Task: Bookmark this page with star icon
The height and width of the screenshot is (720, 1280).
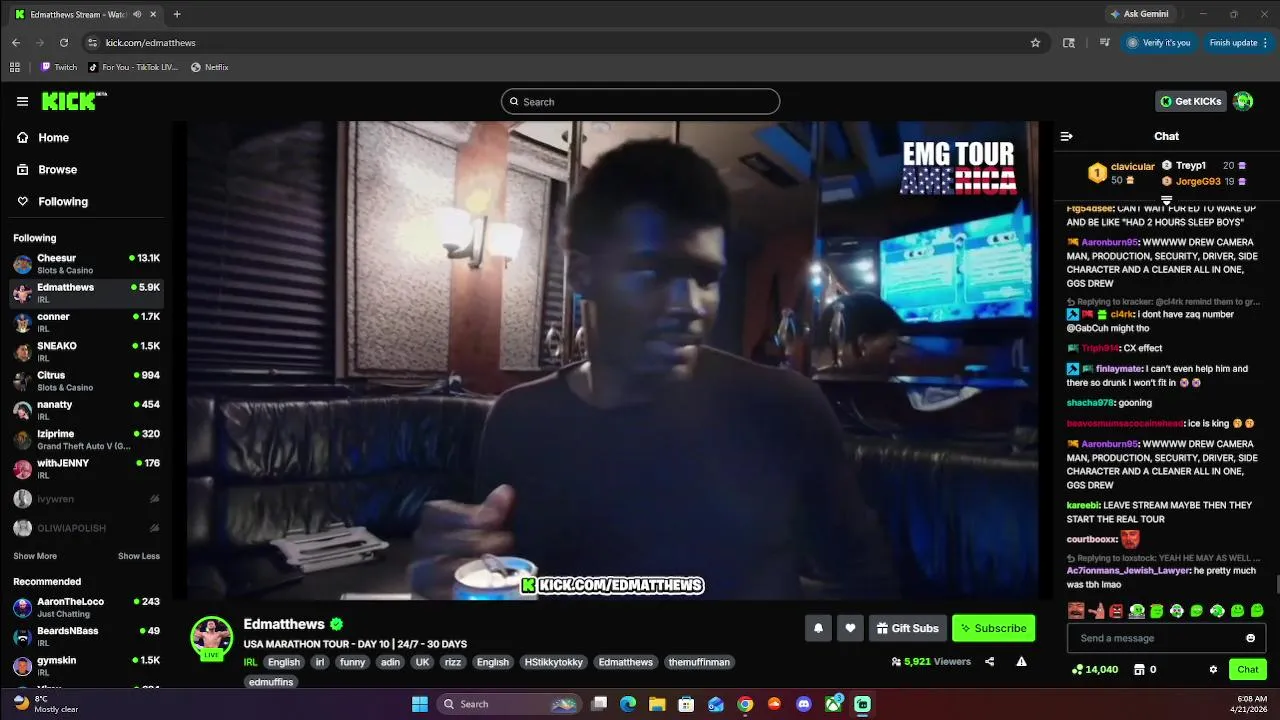Action: pos(1035,43)
